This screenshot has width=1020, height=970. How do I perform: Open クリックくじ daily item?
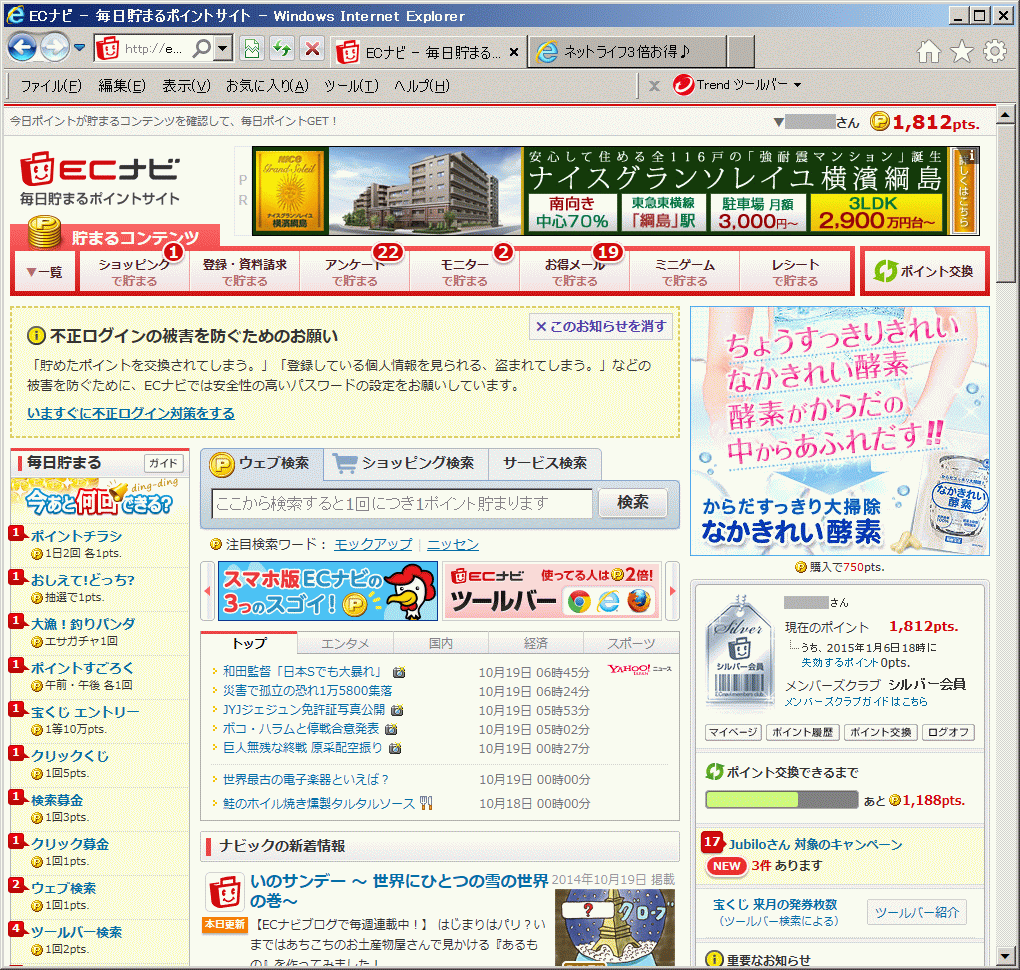pos(70,756)
